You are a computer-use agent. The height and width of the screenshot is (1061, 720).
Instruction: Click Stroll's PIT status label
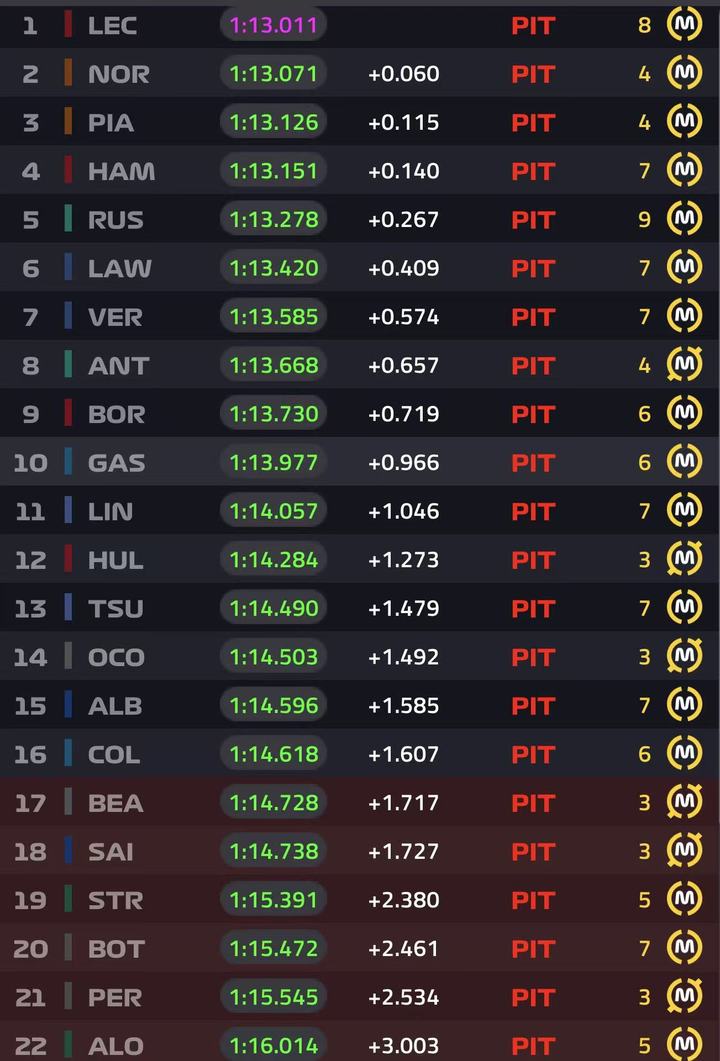533,900
